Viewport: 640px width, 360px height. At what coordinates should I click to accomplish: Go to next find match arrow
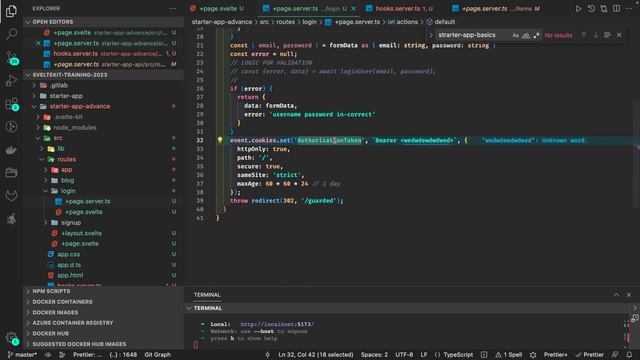pos(596,35)
